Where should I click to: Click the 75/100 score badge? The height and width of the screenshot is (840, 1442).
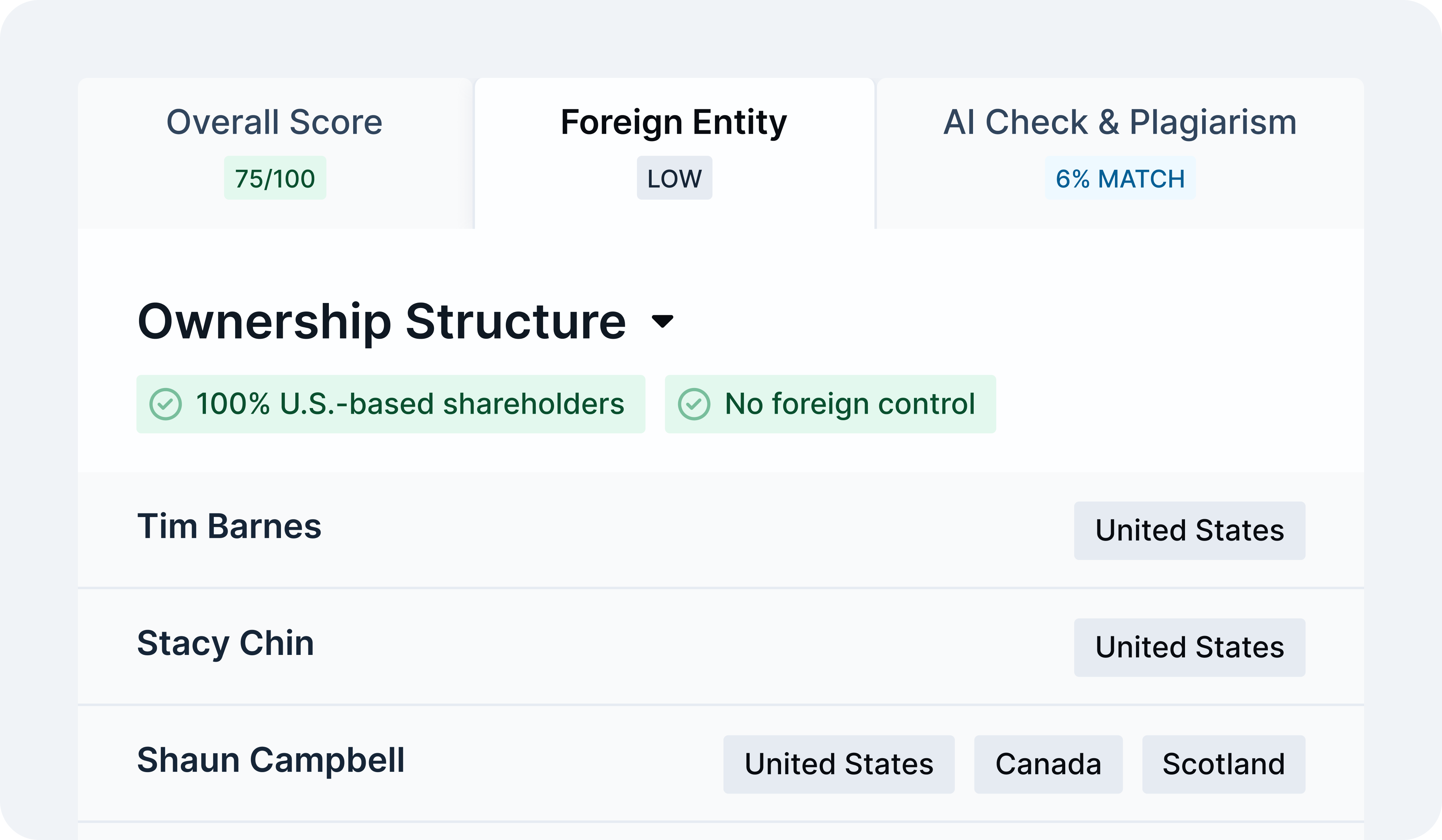click(x=275, y=178)
